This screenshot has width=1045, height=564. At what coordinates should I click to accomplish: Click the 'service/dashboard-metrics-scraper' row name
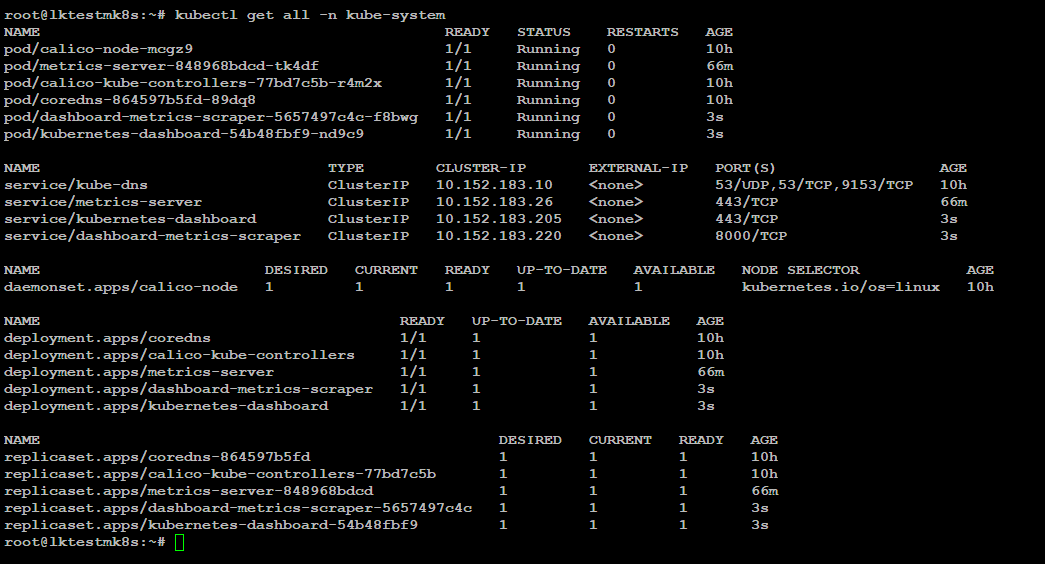[x=153, y=236]
